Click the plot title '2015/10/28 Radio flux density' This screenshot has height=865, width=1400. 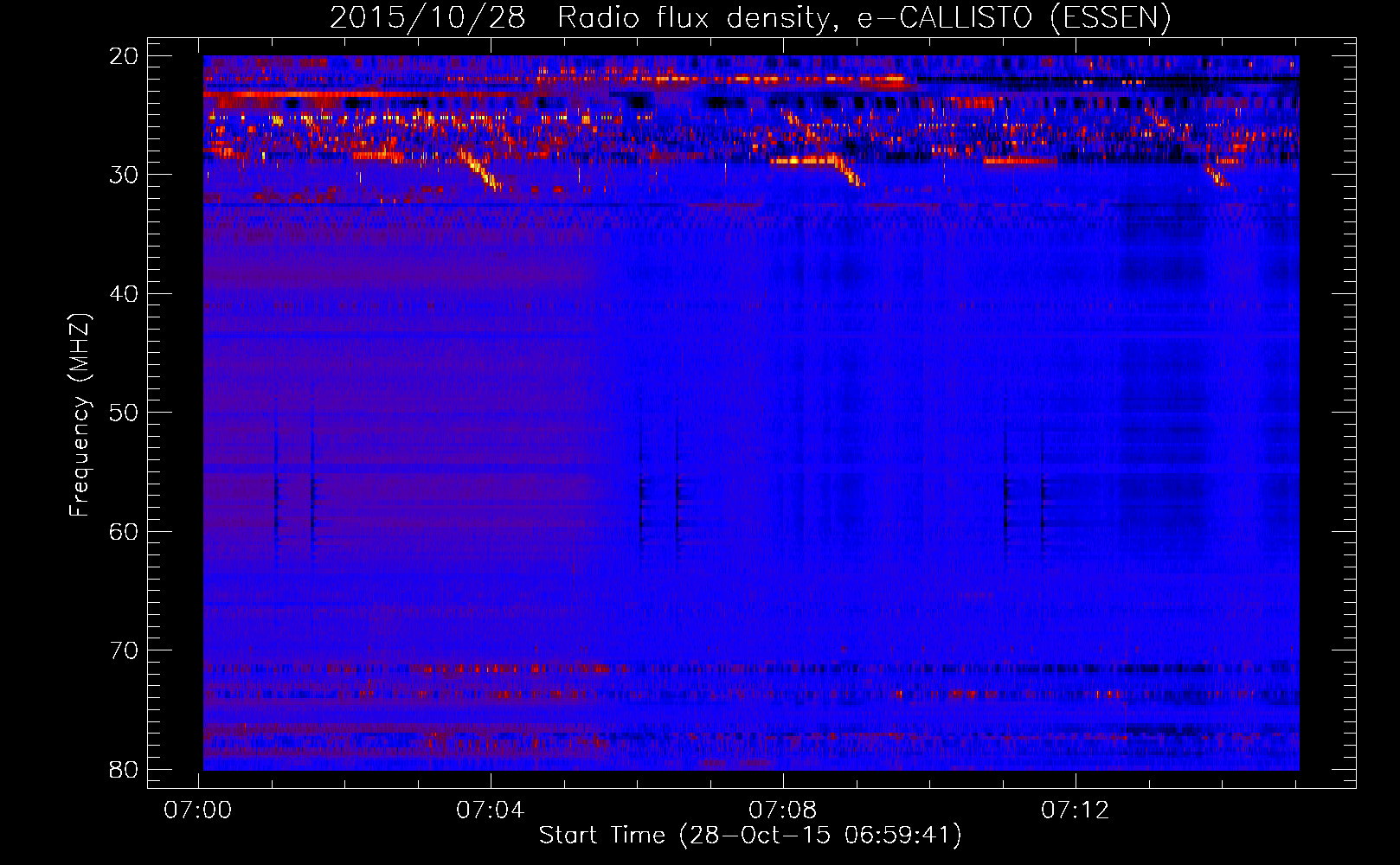tap(750, 17)
